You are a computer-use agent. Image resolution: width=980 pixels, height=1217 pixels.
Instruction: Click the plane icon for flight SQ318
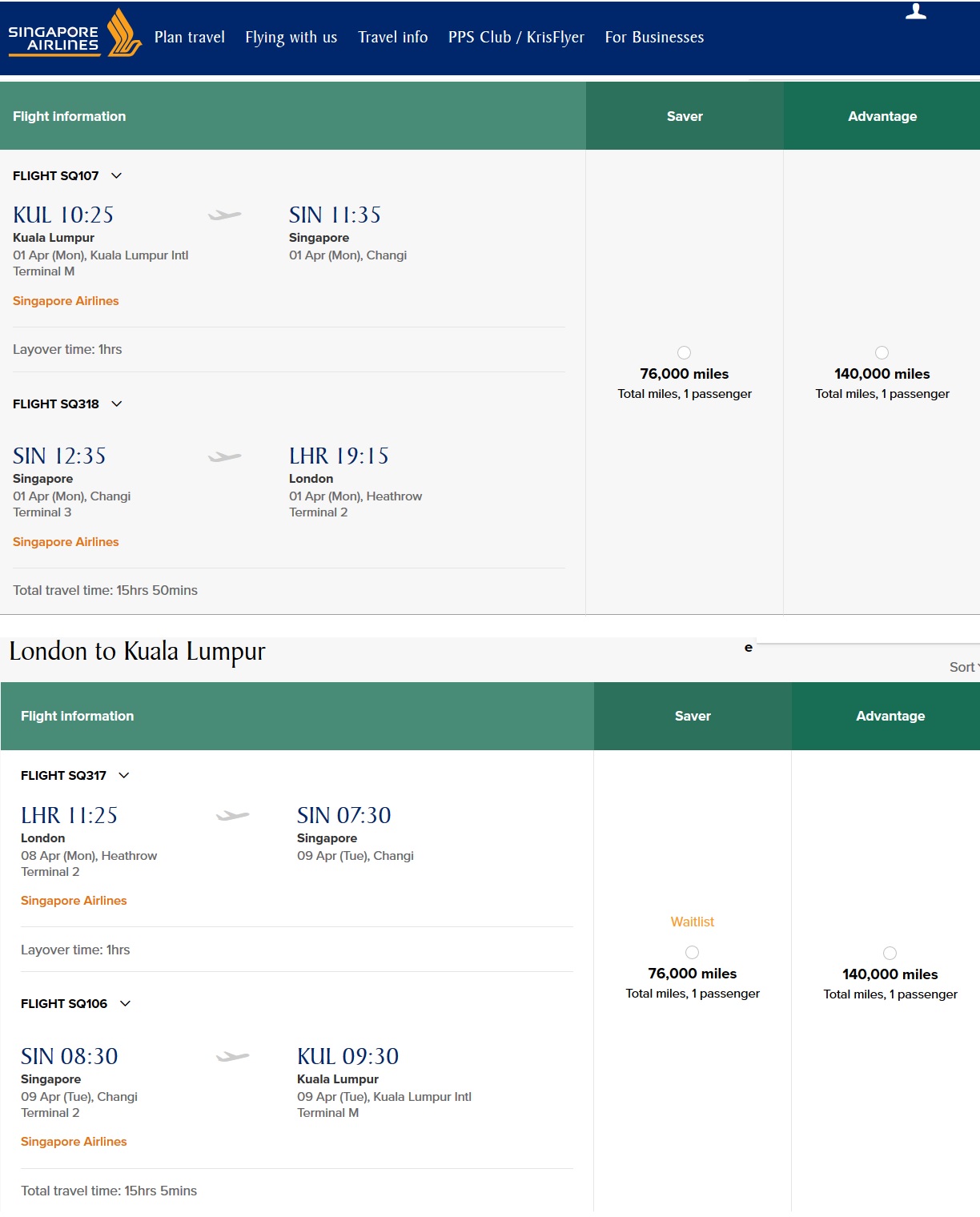tap(224, 456)
